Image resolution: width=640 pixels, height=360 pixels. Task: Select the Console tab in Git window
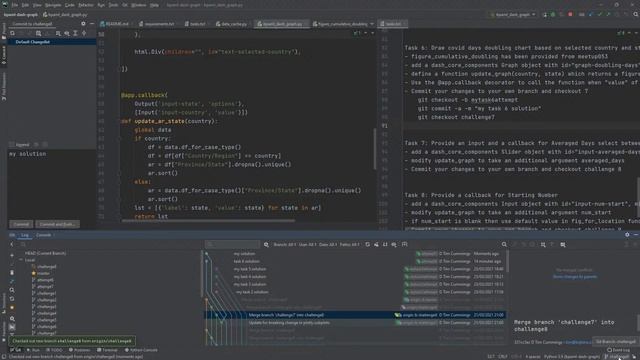[44, 235]
